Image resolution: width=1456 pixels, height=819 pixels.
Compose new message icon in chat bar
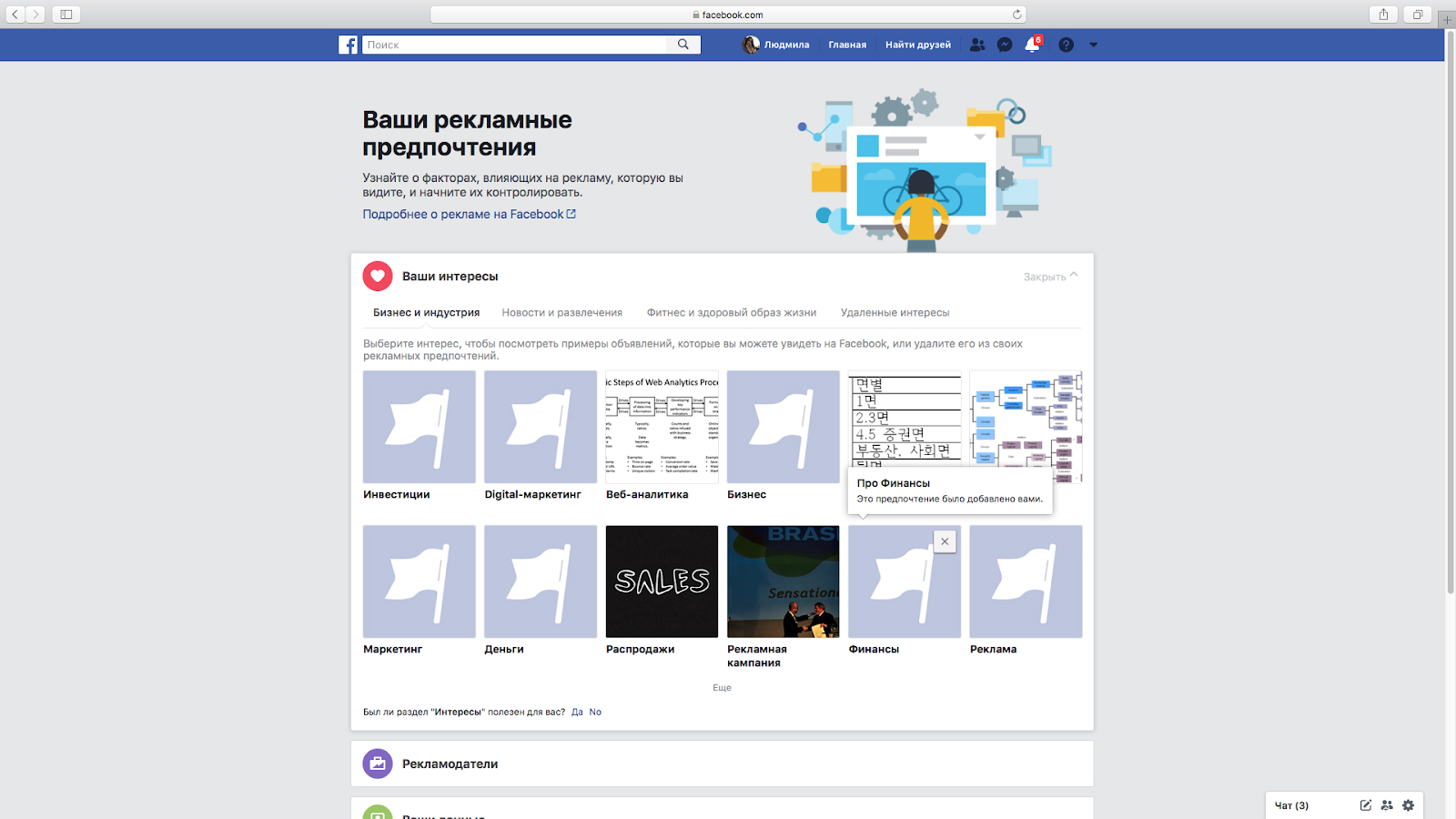coord(1365,805)
